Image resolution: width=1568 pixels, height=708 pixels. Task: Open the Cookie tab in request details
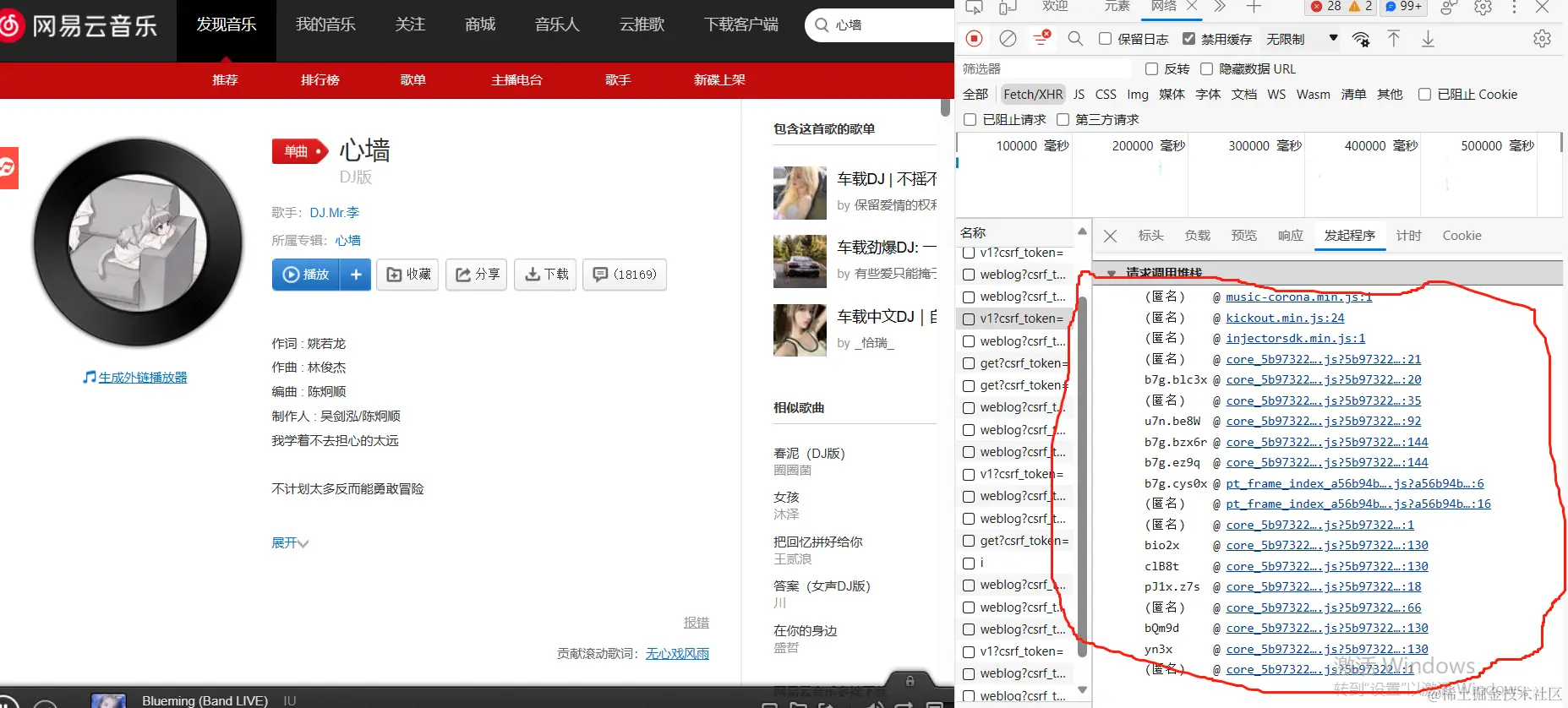click(x=1461, y=236)
